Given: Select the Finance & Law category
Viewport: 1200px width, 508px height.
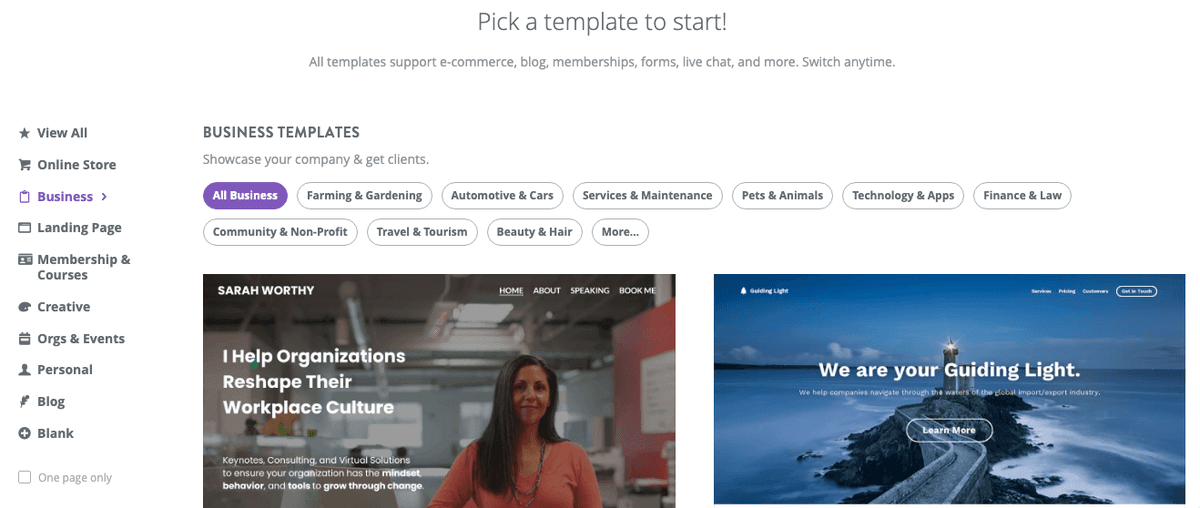Looking at the screenshot, I should [1022, 196].
